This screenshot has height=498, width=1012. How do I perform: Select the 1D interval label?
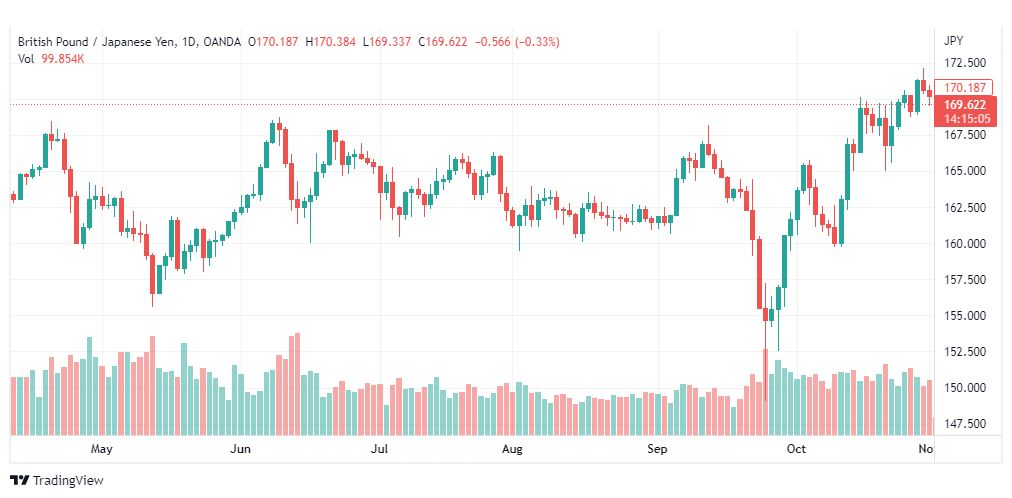[192, 42]
